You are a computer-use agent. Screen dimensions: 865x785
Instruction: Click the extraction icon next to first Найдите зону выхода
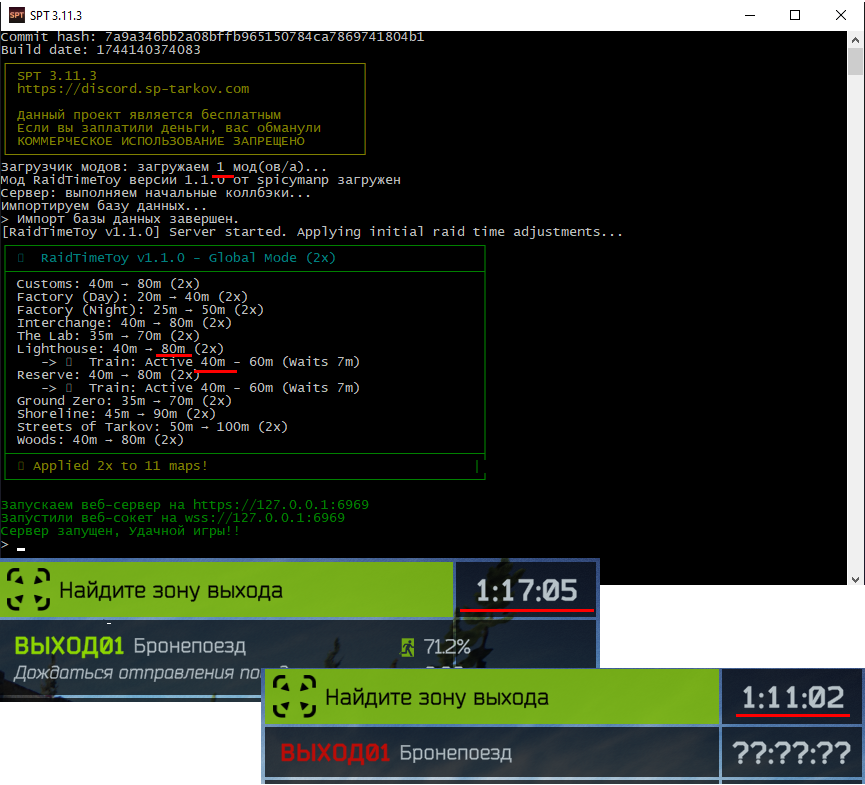28,590
